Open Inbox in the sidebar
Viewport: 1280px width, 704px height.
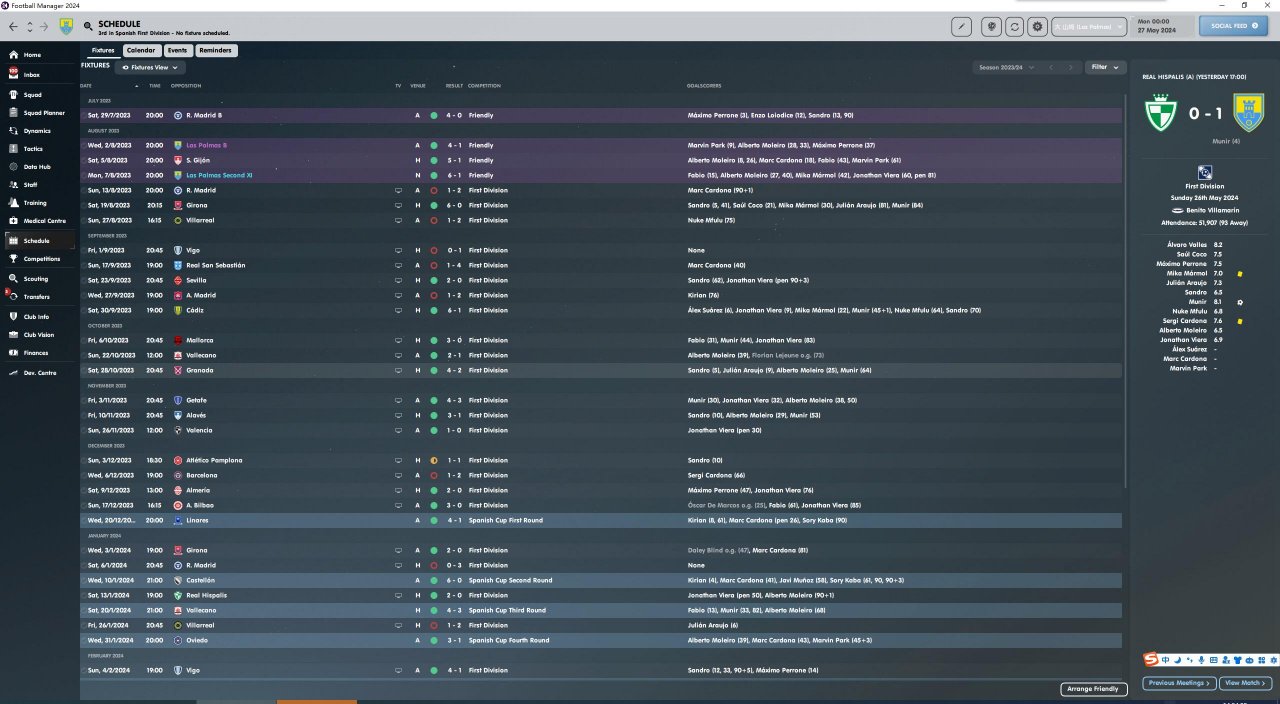point(38,75)
